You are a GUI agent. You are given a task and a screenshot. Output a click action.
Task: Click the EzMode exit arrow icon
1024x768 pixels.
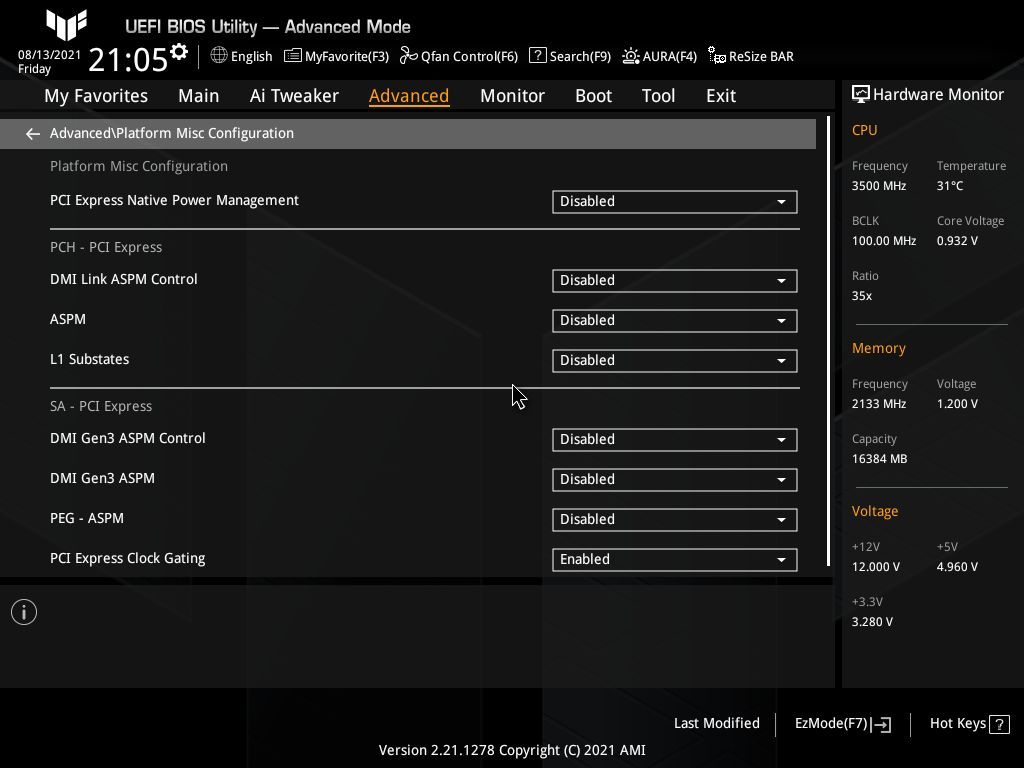881,724
